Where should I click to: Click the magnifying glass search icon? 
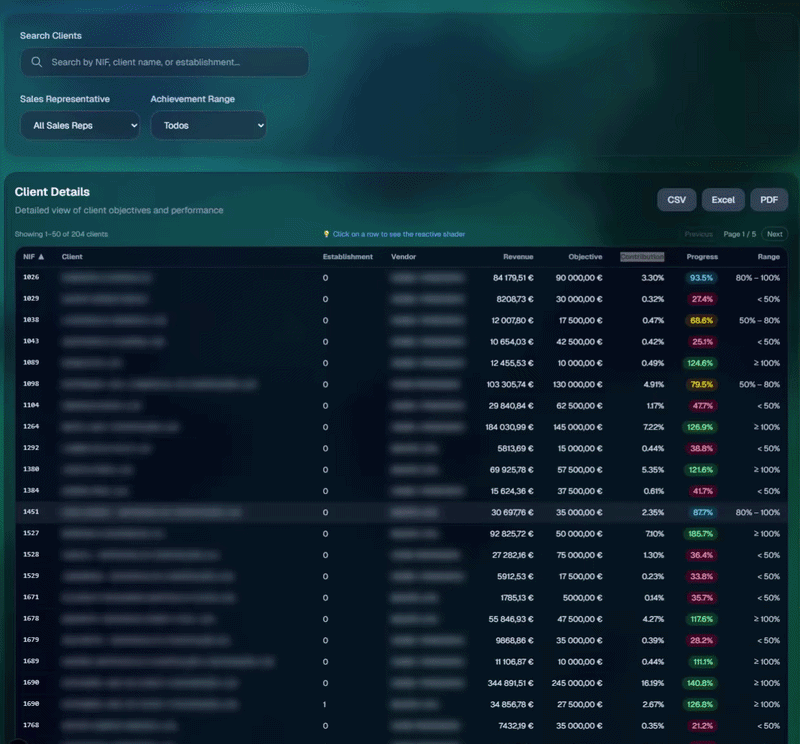point(37,62)
